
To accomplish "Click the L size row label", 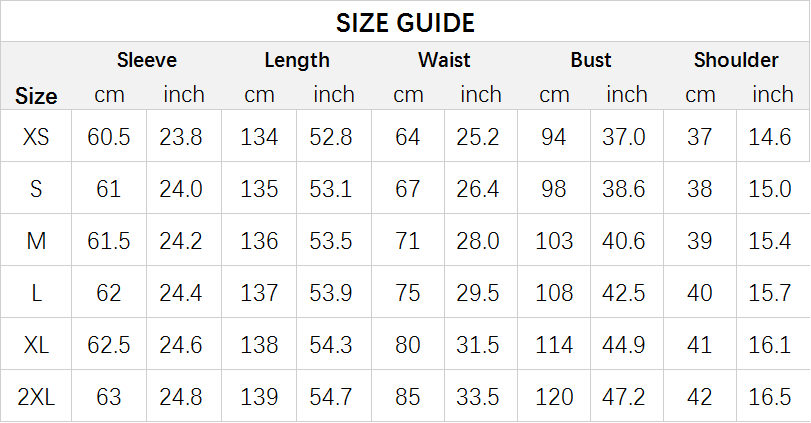I will (x=36, y=293).
